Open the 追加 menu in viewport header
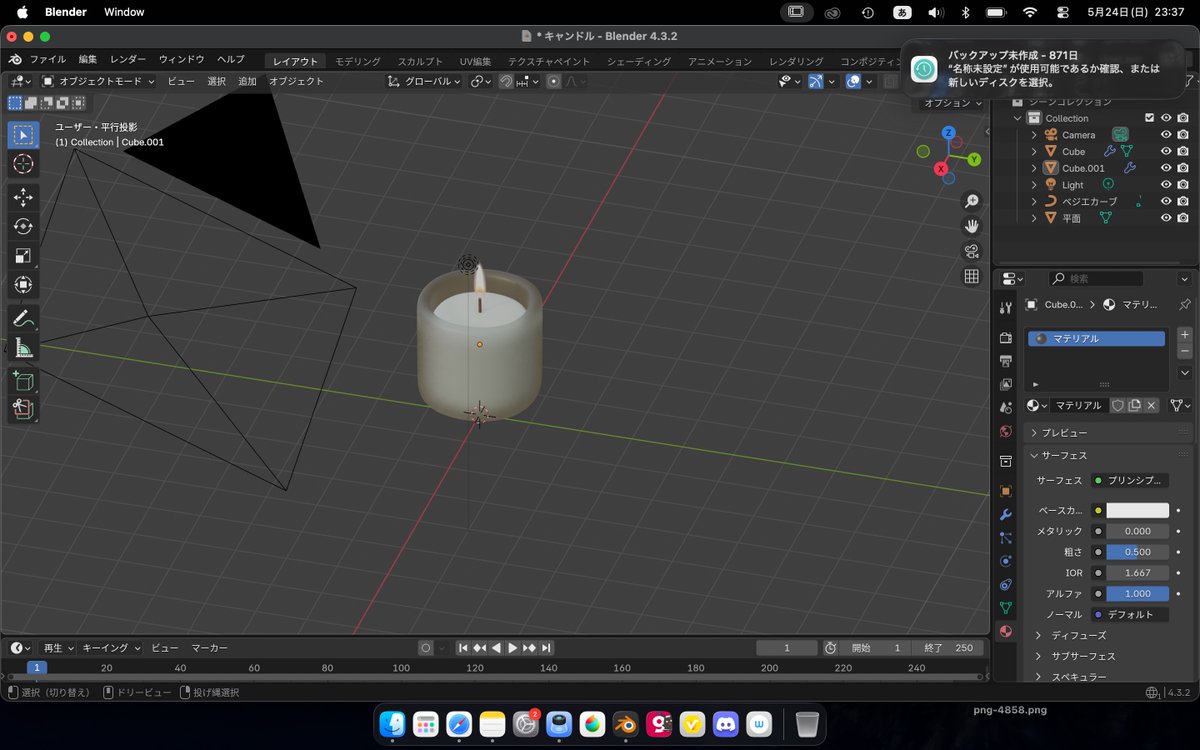This screenshot has height=750, width=1200. [247, 81]
